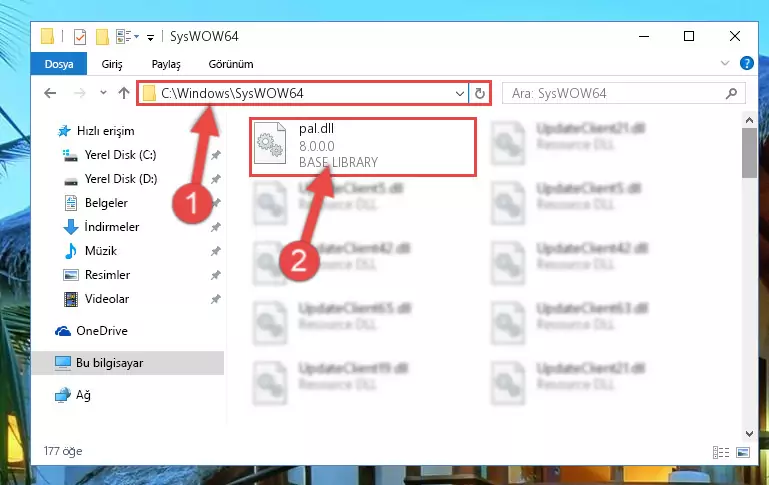Click the layout options icon in title bar

click(x=127, y=37)
